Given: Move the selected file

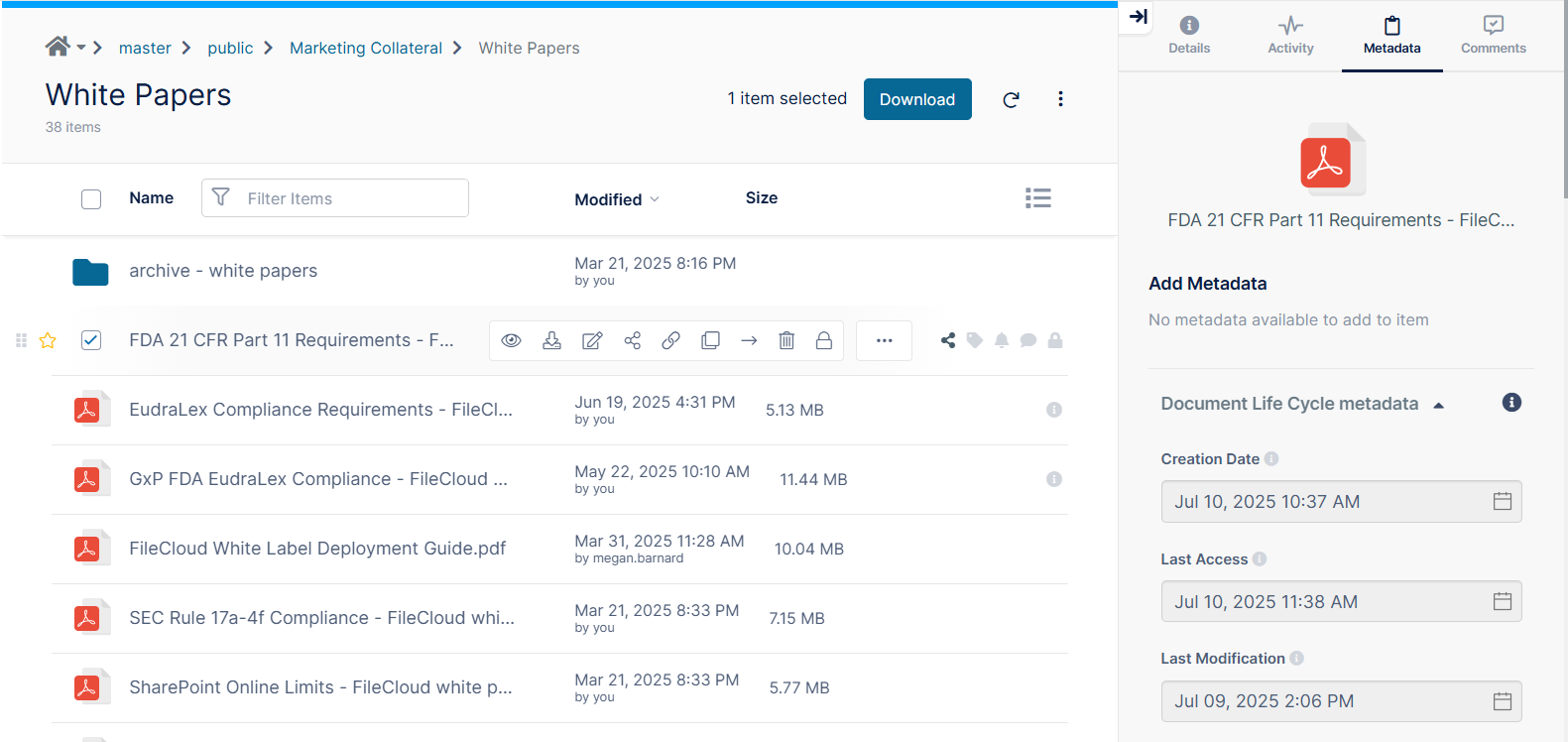Looking at the screenshot, I should tap(749, 340).
